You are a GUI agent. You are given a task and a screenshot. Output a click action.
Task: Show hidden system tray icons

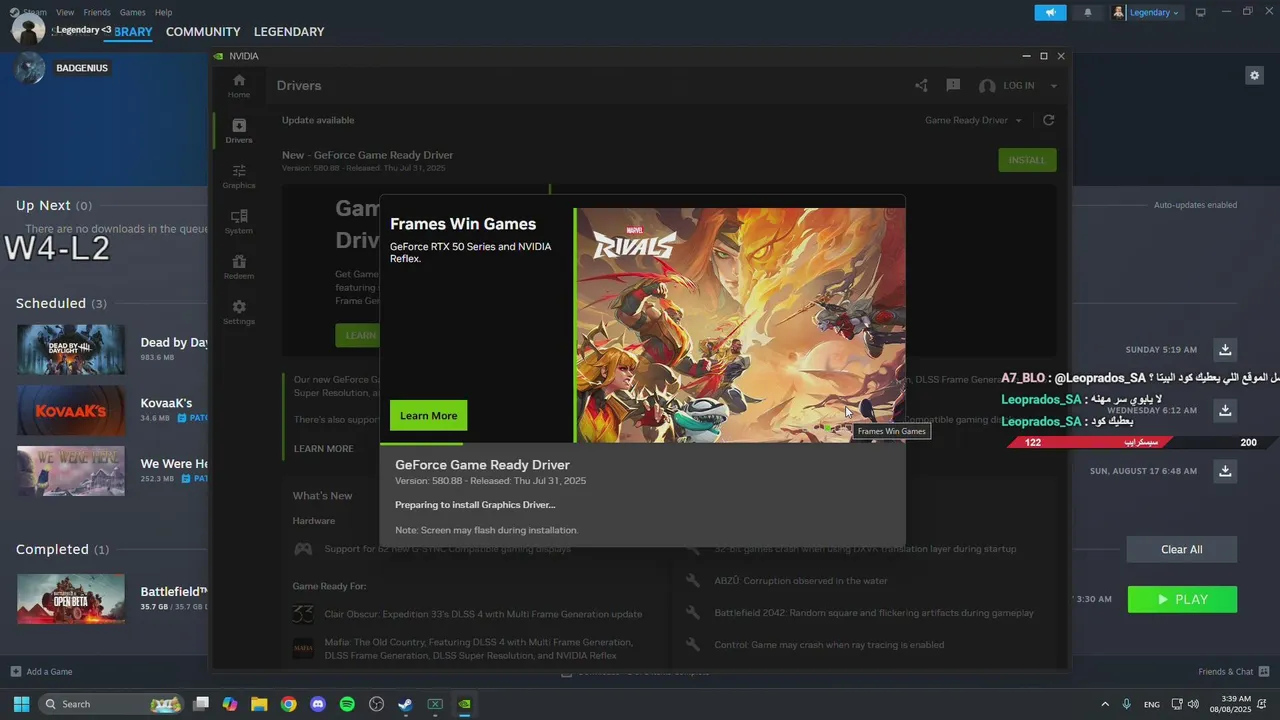coord(1105,704)
